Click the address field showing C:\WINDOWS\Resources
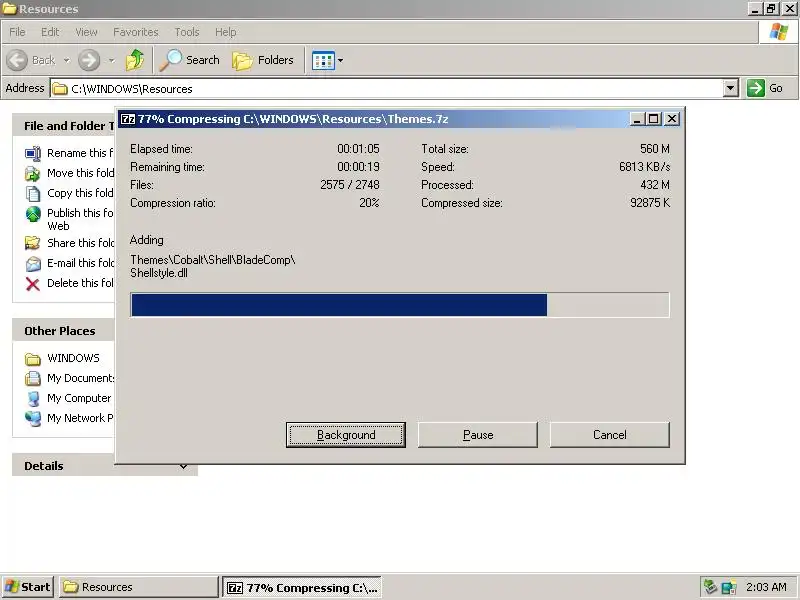Viewport: 800px width, 600px height. pos(386,88)
